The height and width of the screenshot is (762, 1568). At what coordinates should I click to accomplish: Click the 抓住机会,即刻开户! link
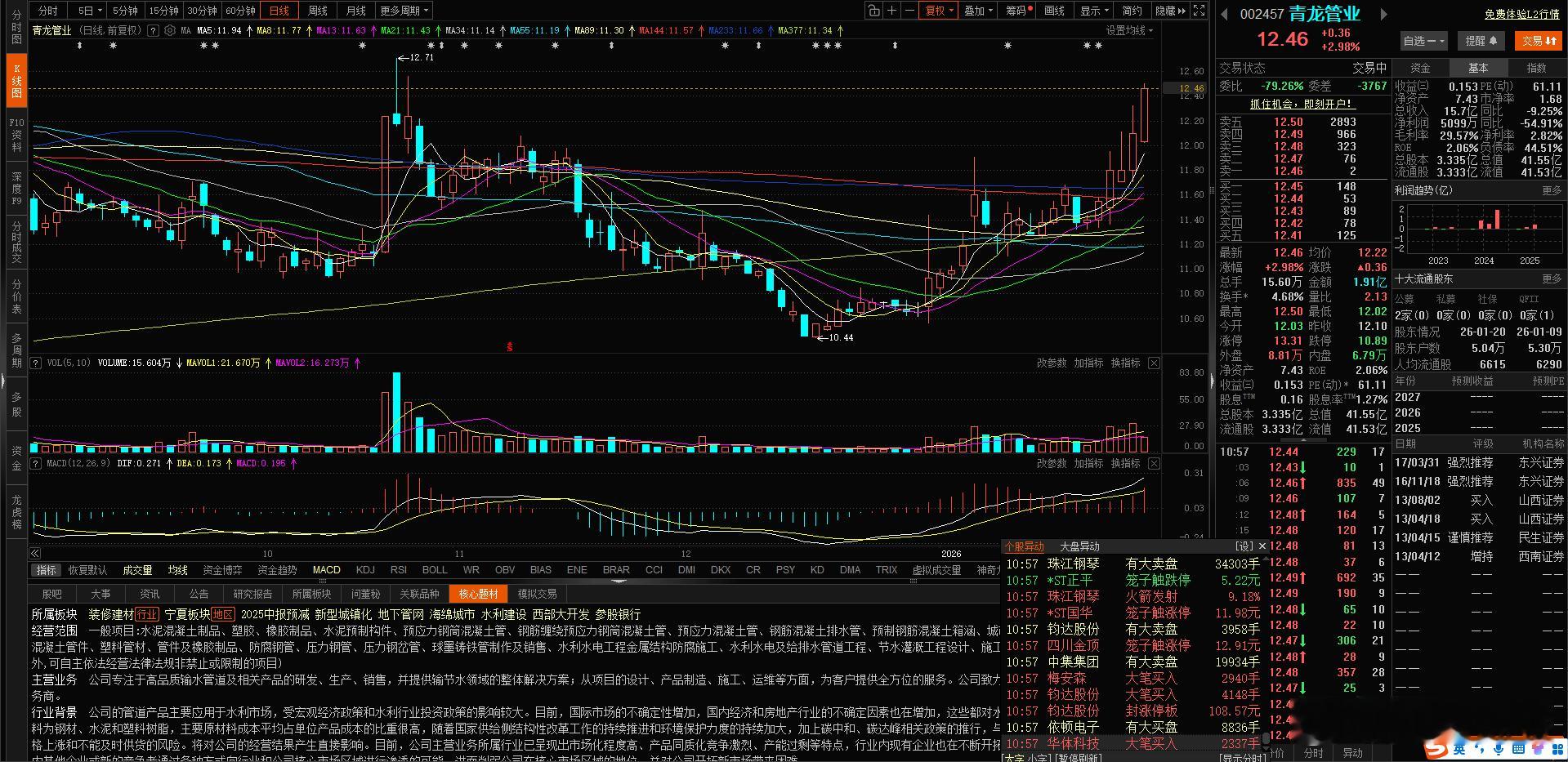[x=1302, y=104]
